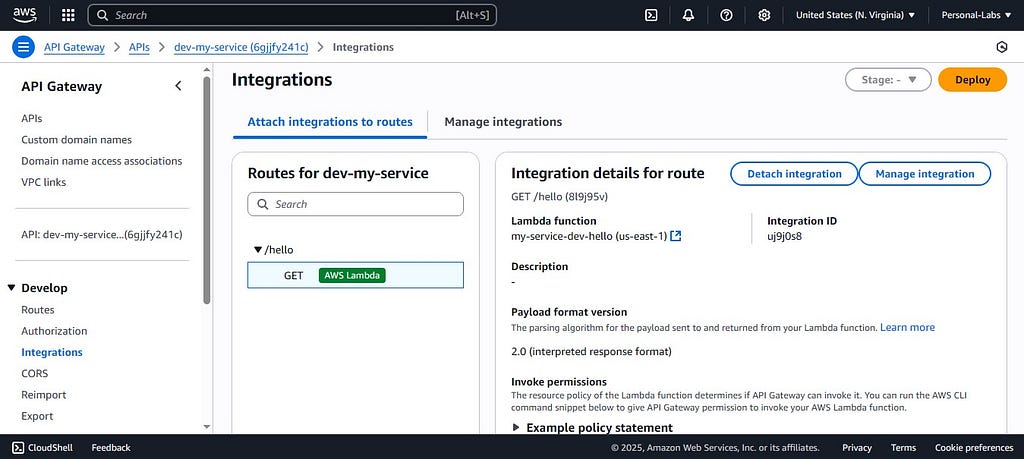Collapse the Develop section
Screen dimensions: 1024x459
point(11,288)
